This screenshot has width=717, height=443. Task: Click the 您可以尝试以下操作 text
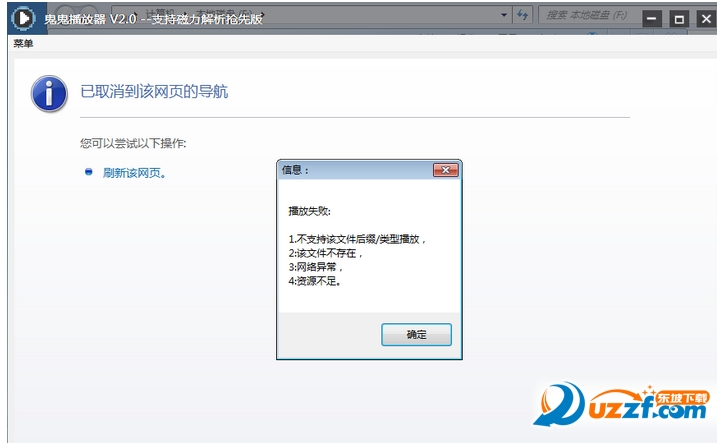(x=133, y=143)
